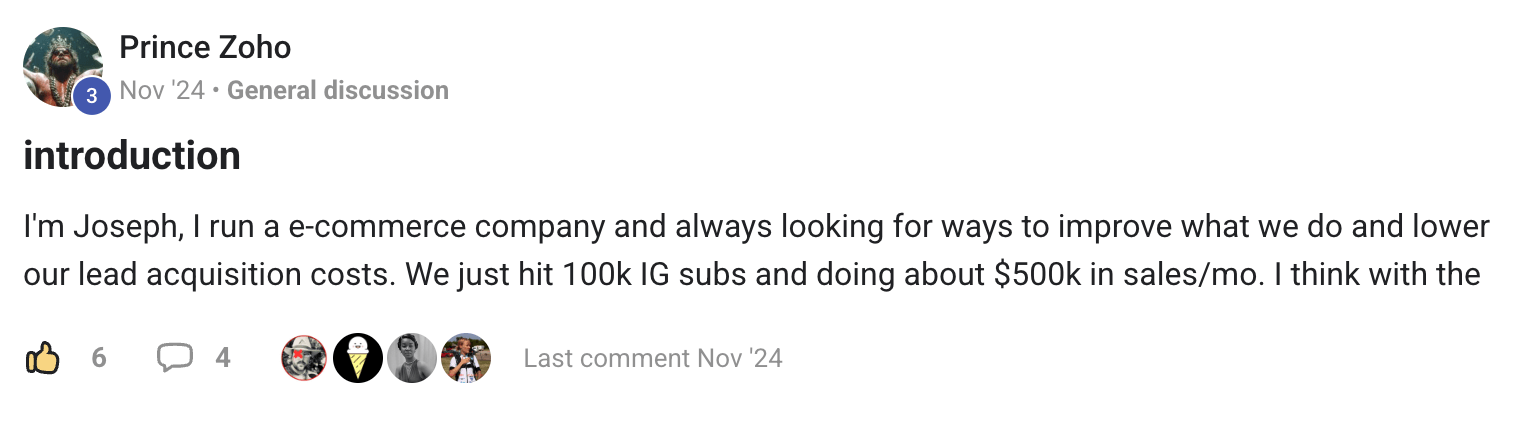Filter by General discussion category
1518x424 pixels.
338,91
